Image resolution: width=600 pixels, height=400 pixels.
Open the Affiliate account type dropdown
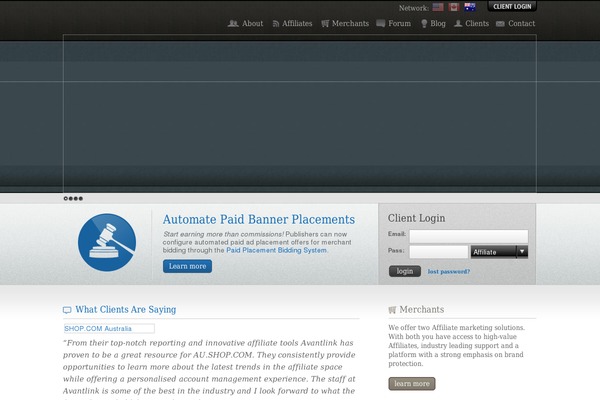499,252
